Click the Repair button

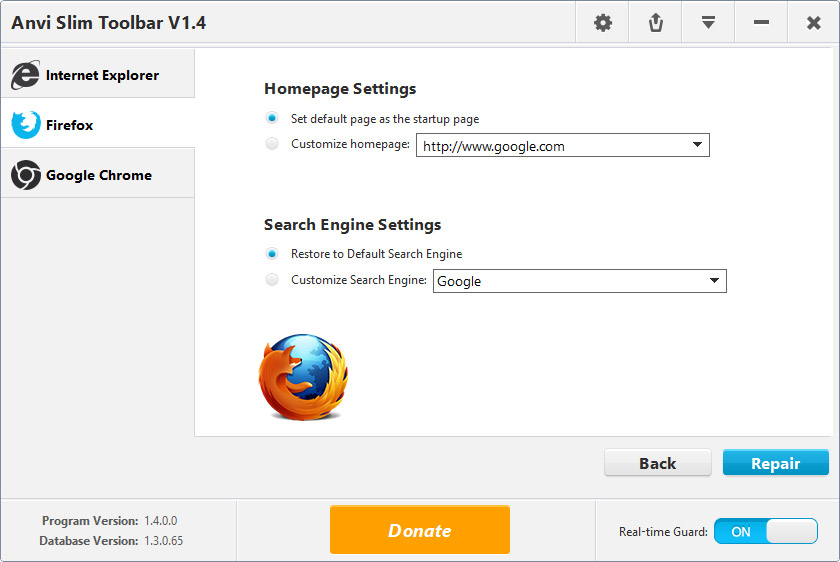point(775,463)
